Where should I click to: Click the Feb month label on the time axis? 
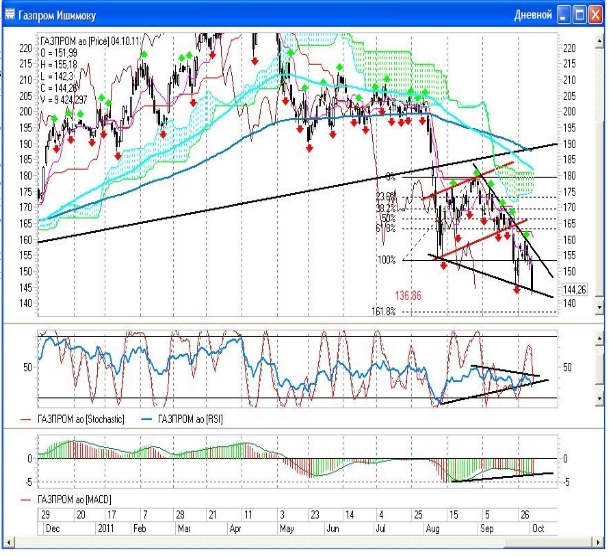click(140, 528)
